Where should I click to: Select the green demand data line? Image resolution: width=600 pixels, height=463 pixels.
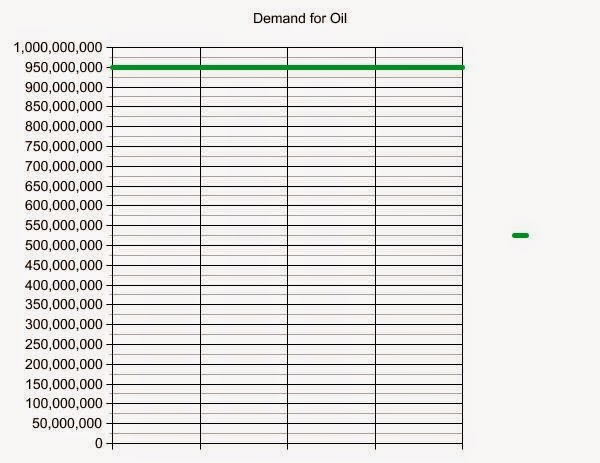click(287, 67)
